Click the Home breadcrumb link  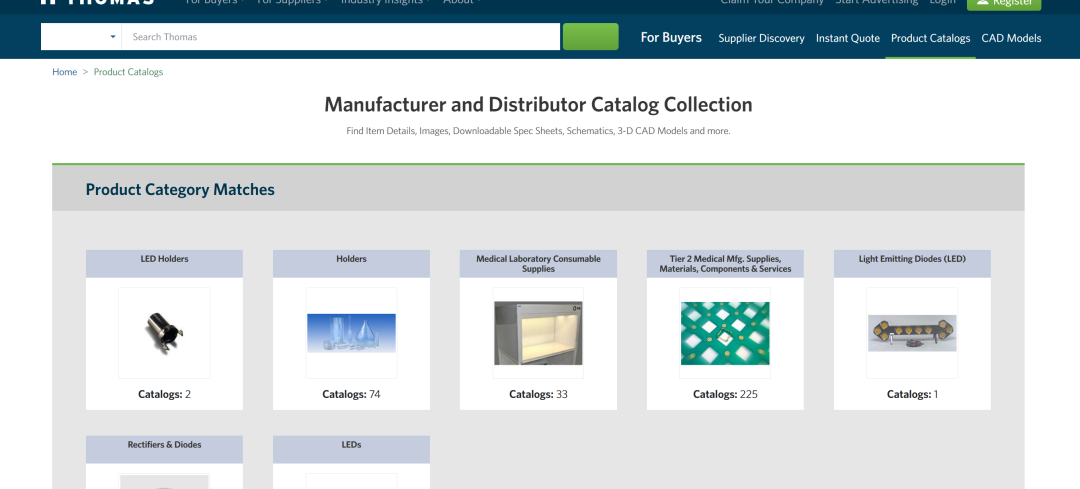(64, 72)
